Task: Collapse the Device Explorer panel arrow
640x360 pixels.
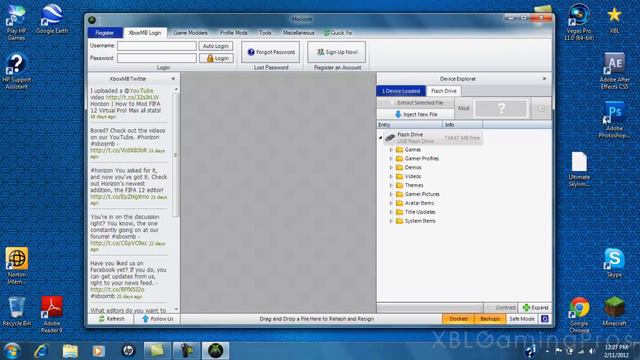Action: tap(544, 79)
